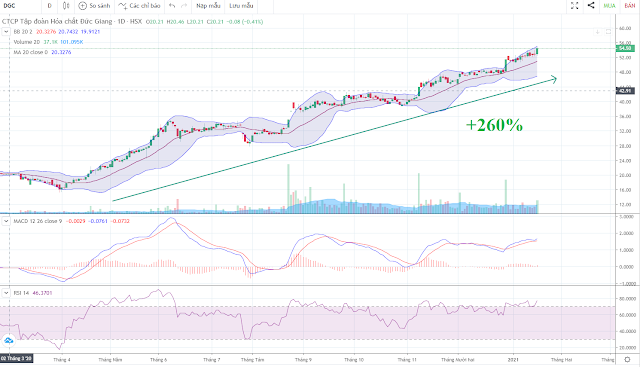Click the So sánh compare button

(94, 6)
